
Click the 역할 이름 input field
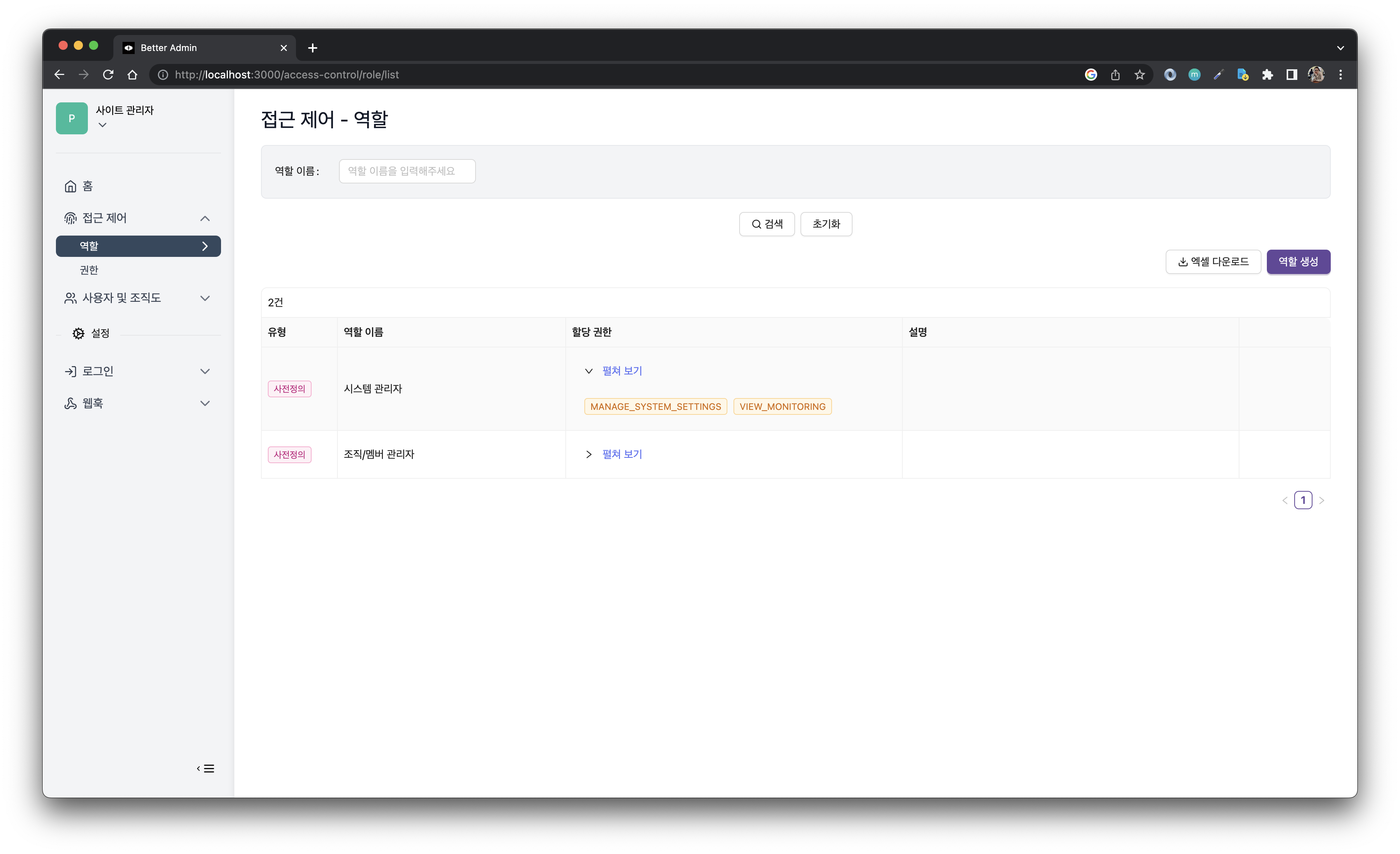(407, 171)
